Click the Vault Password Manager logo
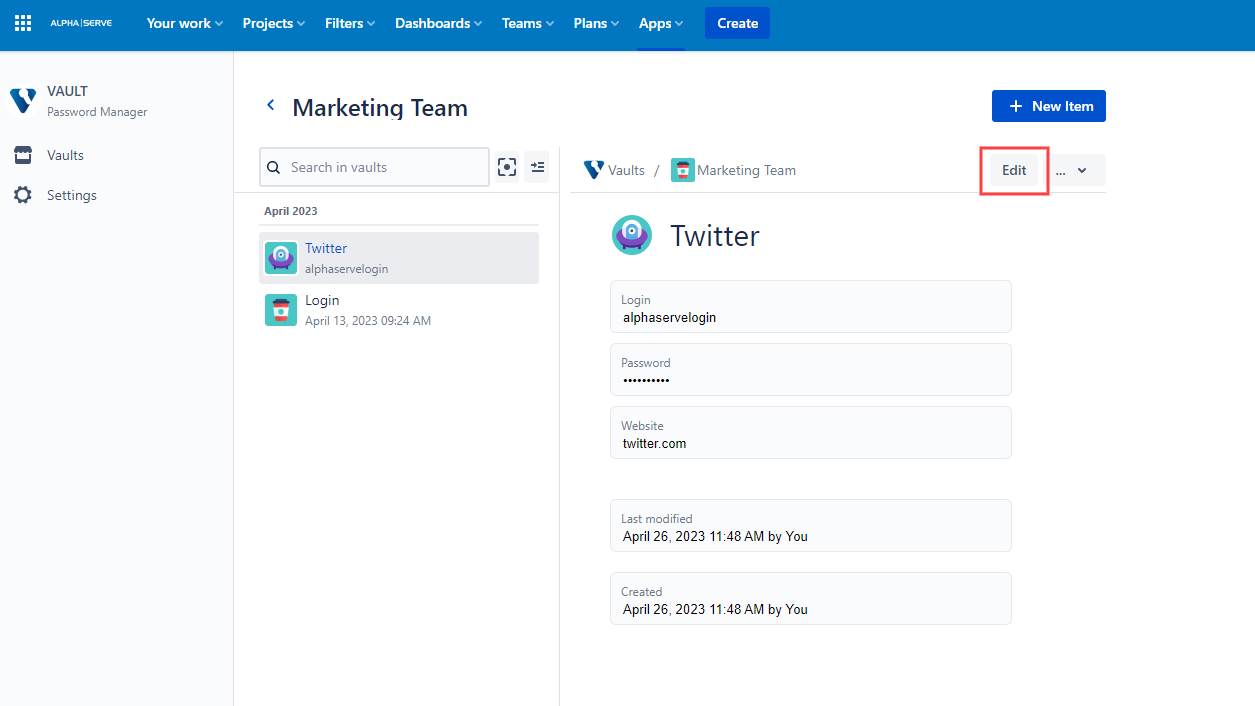 point(23,100)
